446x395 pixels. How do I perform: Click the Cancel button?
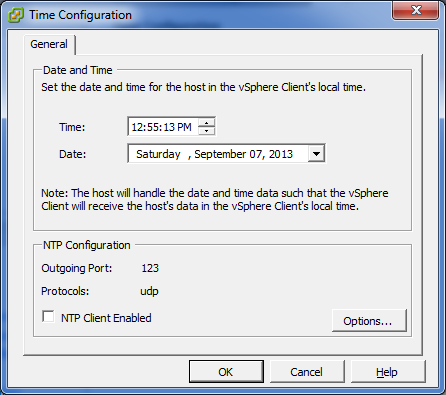click(x=307, y=372)
